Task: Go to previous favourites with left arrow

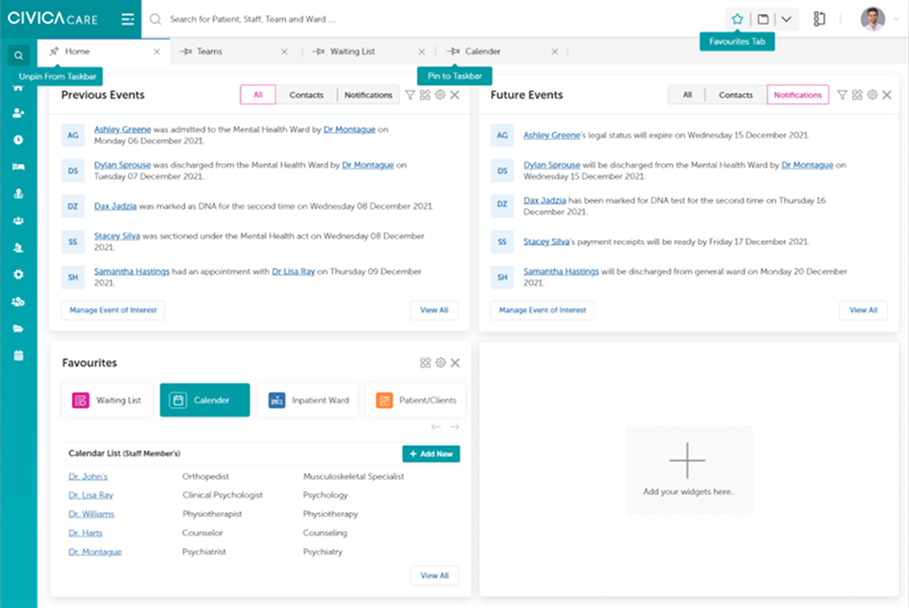Action: click(436, 427)
